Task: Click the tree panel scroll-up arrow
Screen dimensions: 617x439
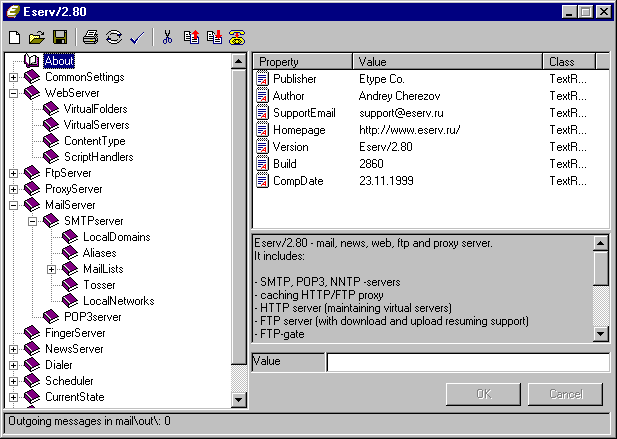Action: coord(238,61)
